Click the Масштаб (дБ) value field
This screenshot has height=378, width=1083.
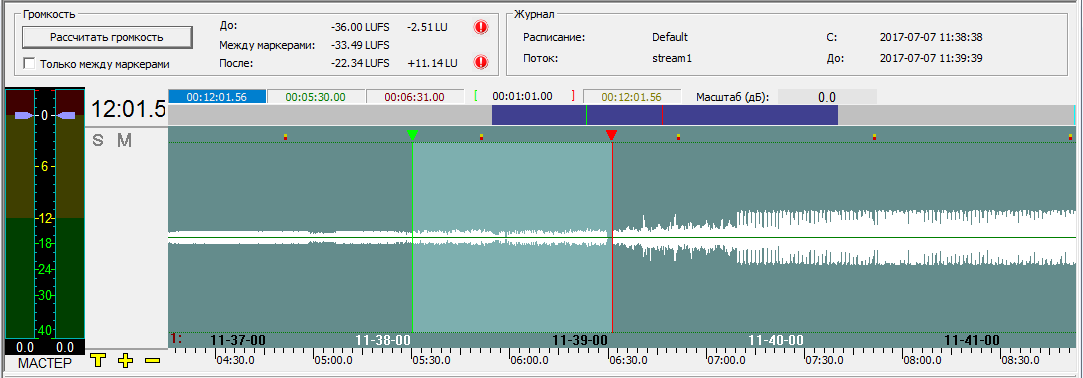coord(827,97)
